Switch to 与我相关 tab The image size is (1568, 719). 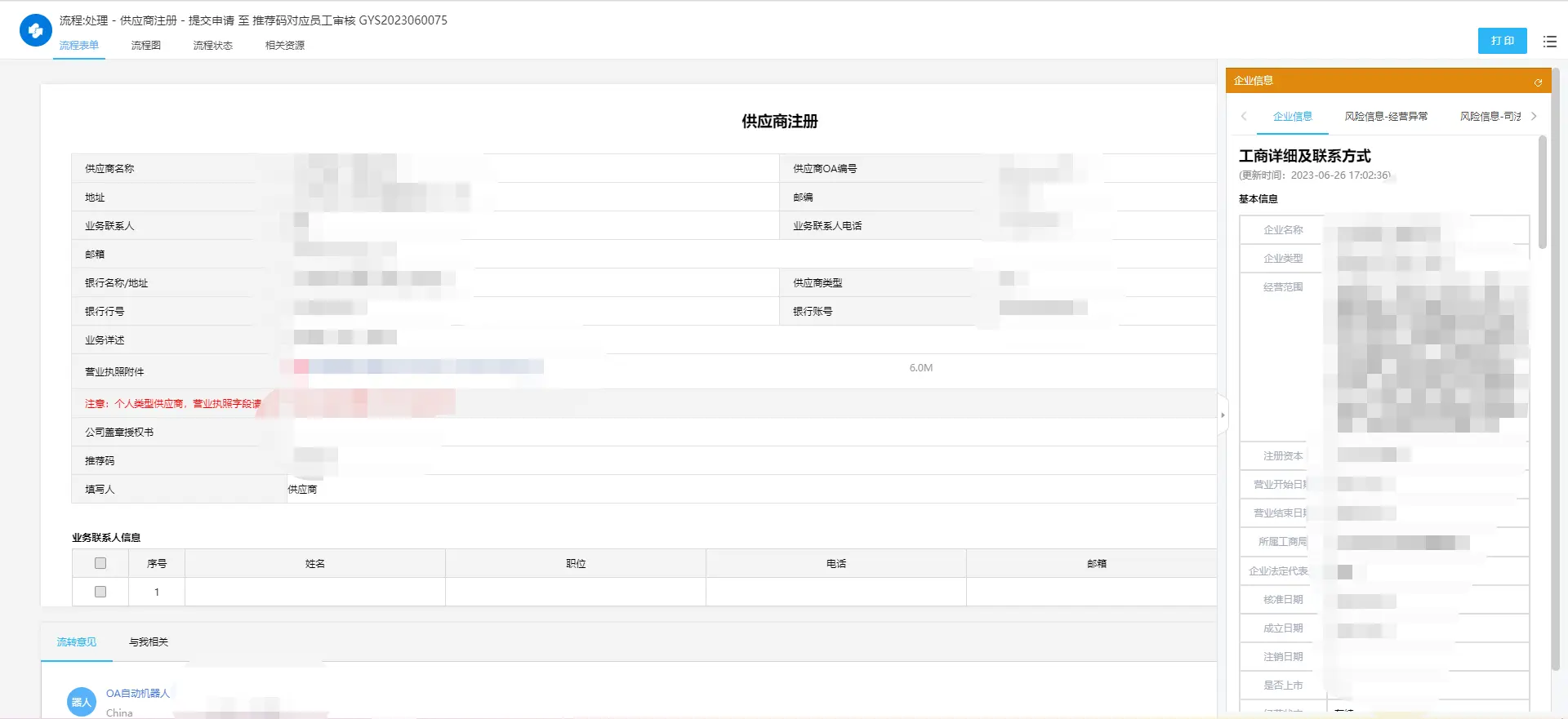[x=149, y=642]
